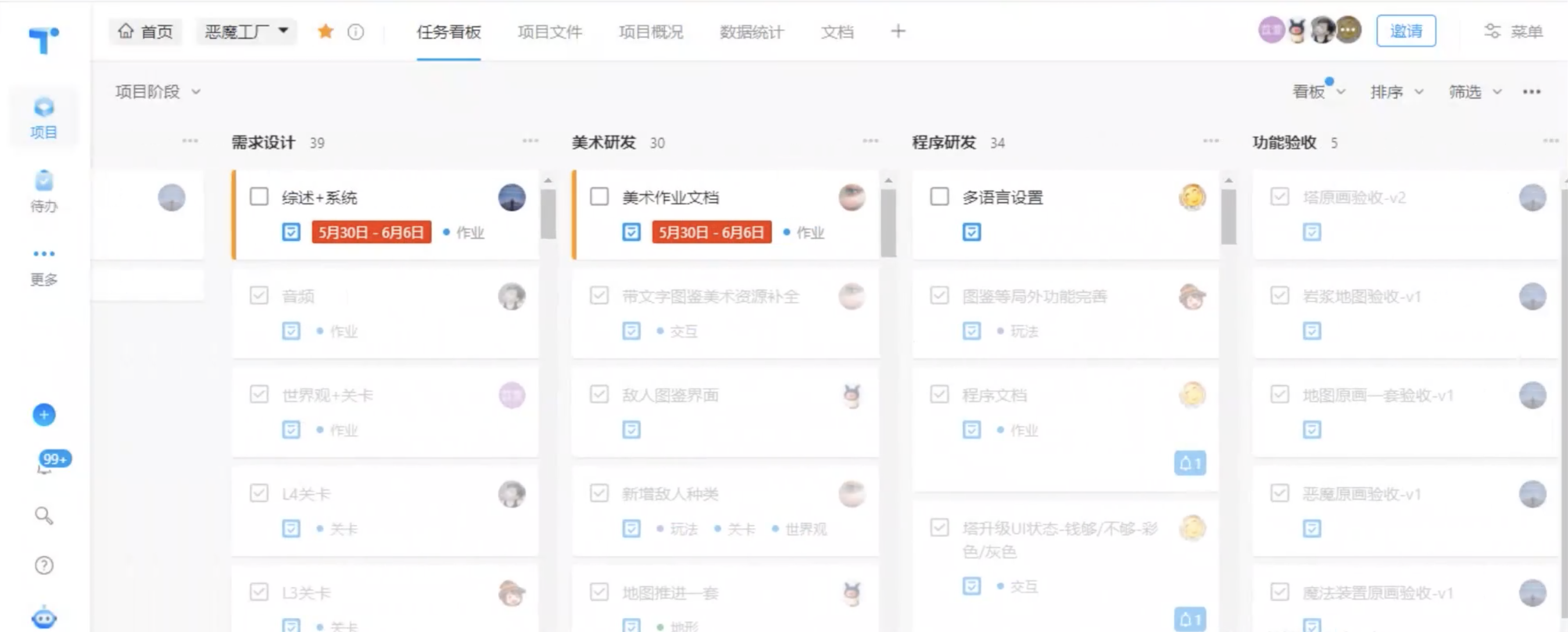1568x632 pixels.
Task: Check the 综述+系统 task checkbox
Action: (x=259, y=197)
